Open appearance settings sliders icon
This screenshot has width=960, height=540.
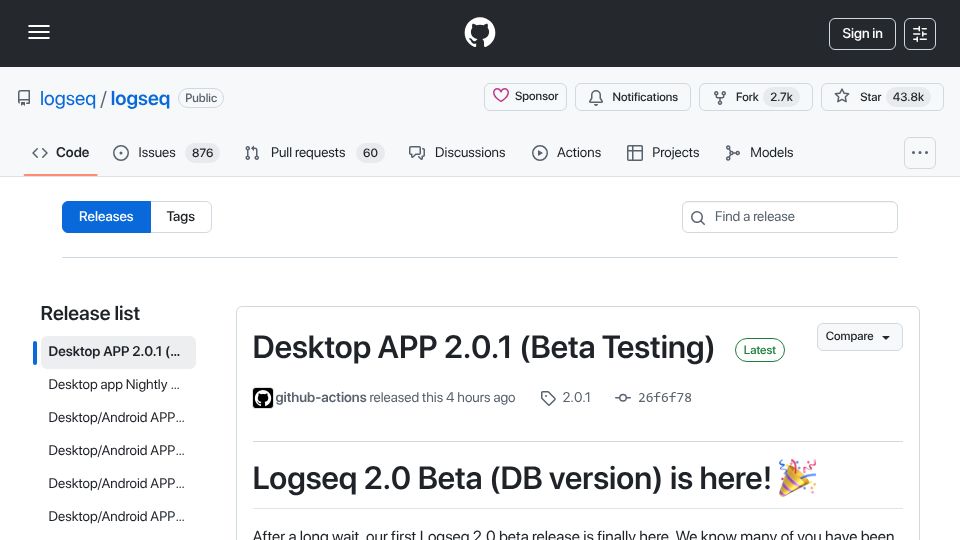pos(920,34)
